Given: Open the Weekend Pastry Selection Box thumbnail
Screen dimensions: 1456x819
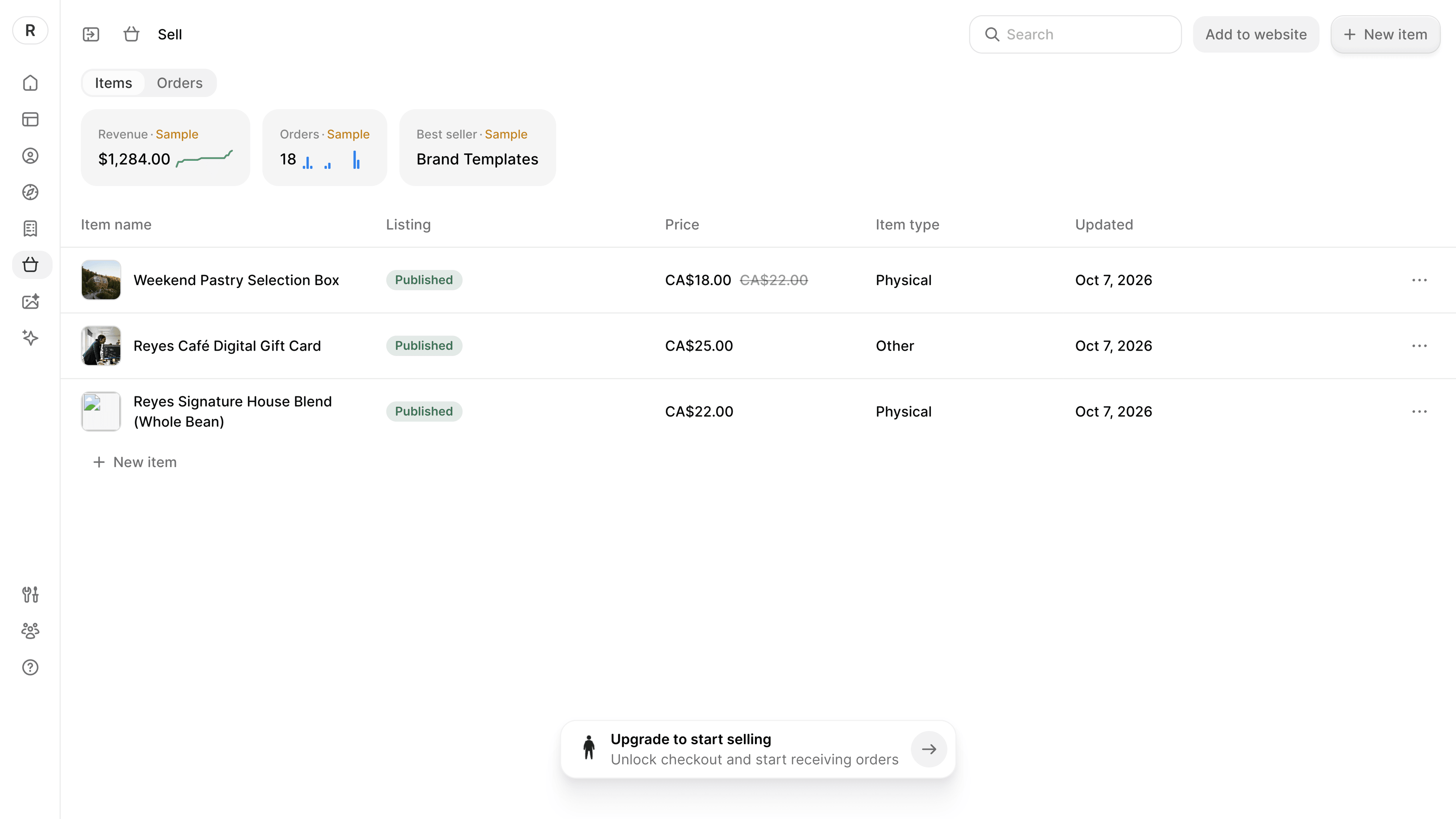Looking at the screenshot, I should 101,280.
